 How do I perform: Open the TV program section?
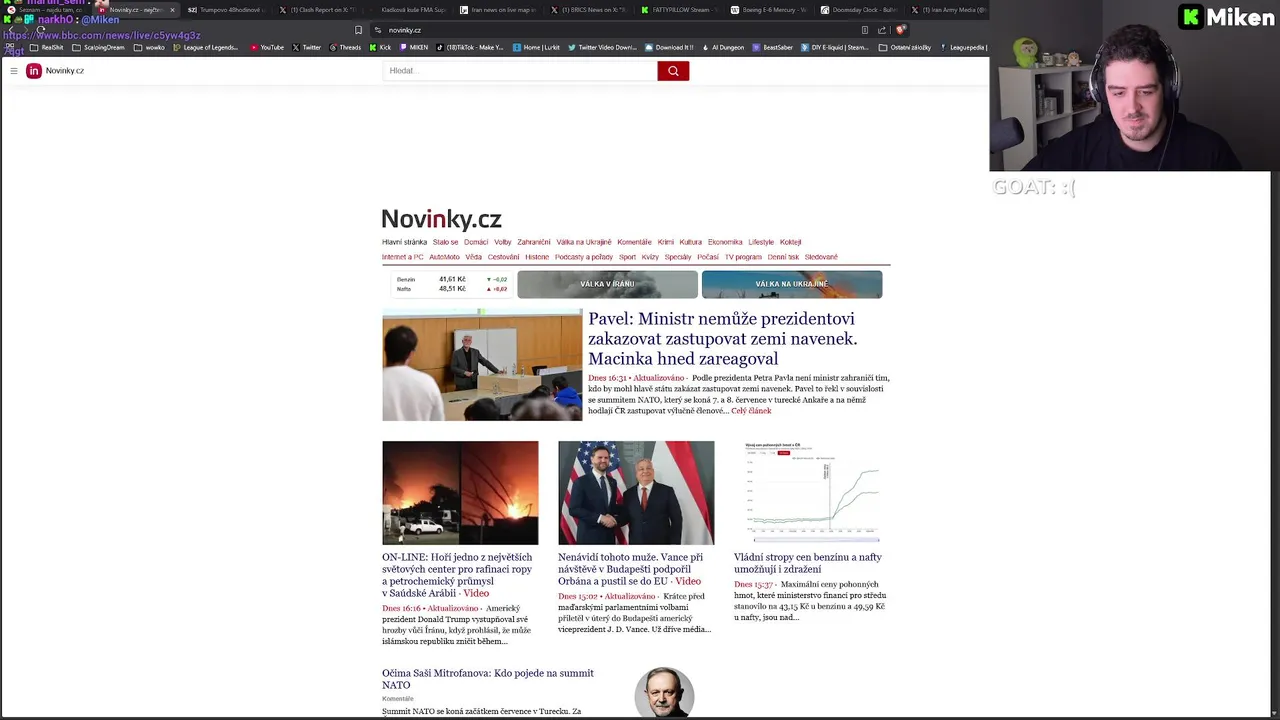(x=743, y=257)
